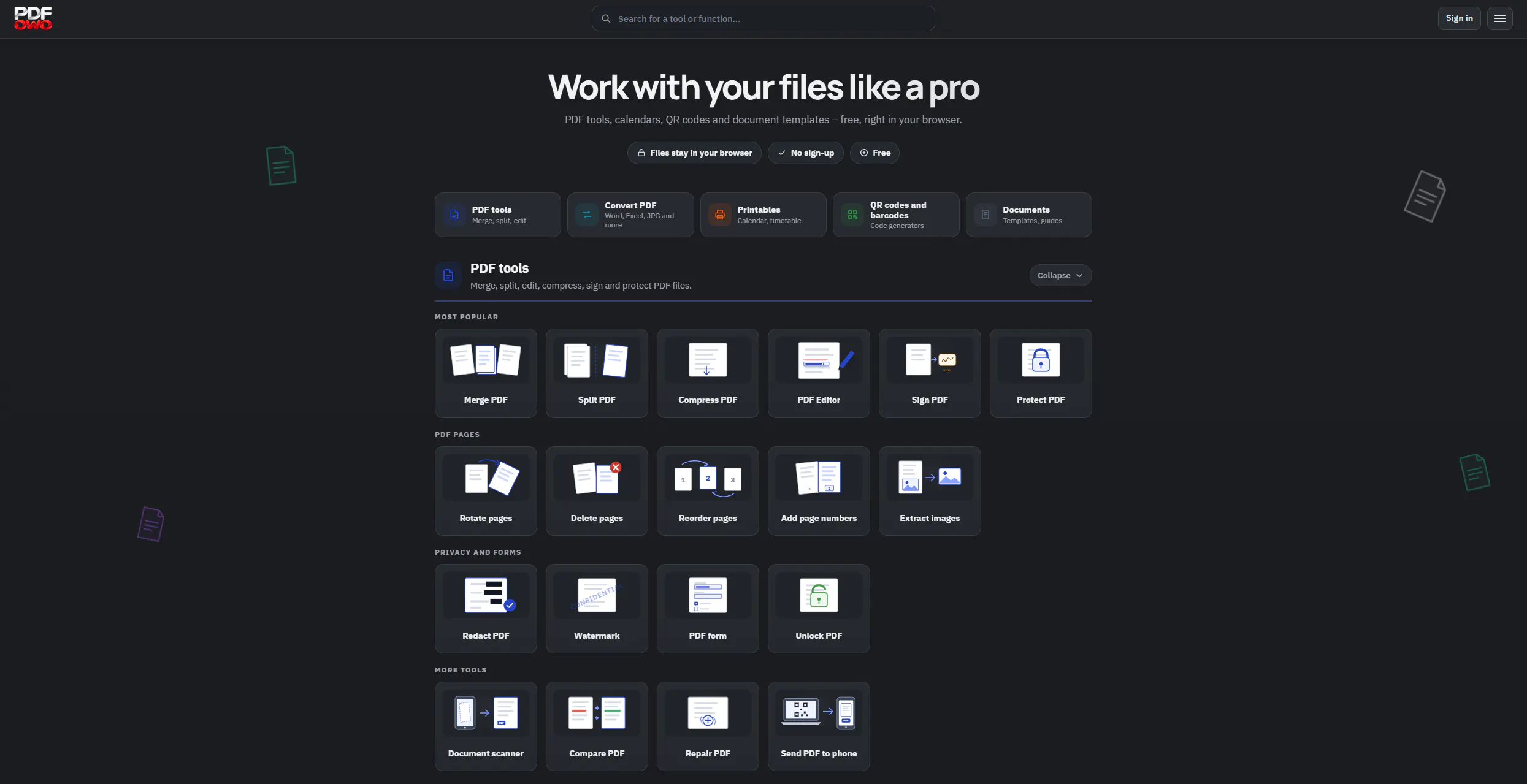Open the Merge PDF tool

coord(486,373)
